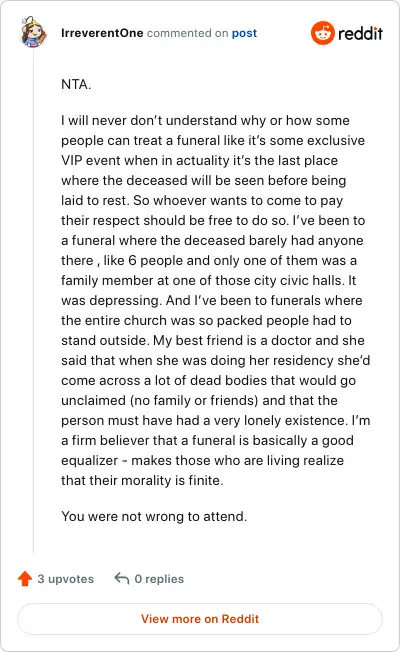Click the line 'that their morality is finite.'
Image resolution: width=400 pixels, height=652 pixels.
[x=142, y=481]
